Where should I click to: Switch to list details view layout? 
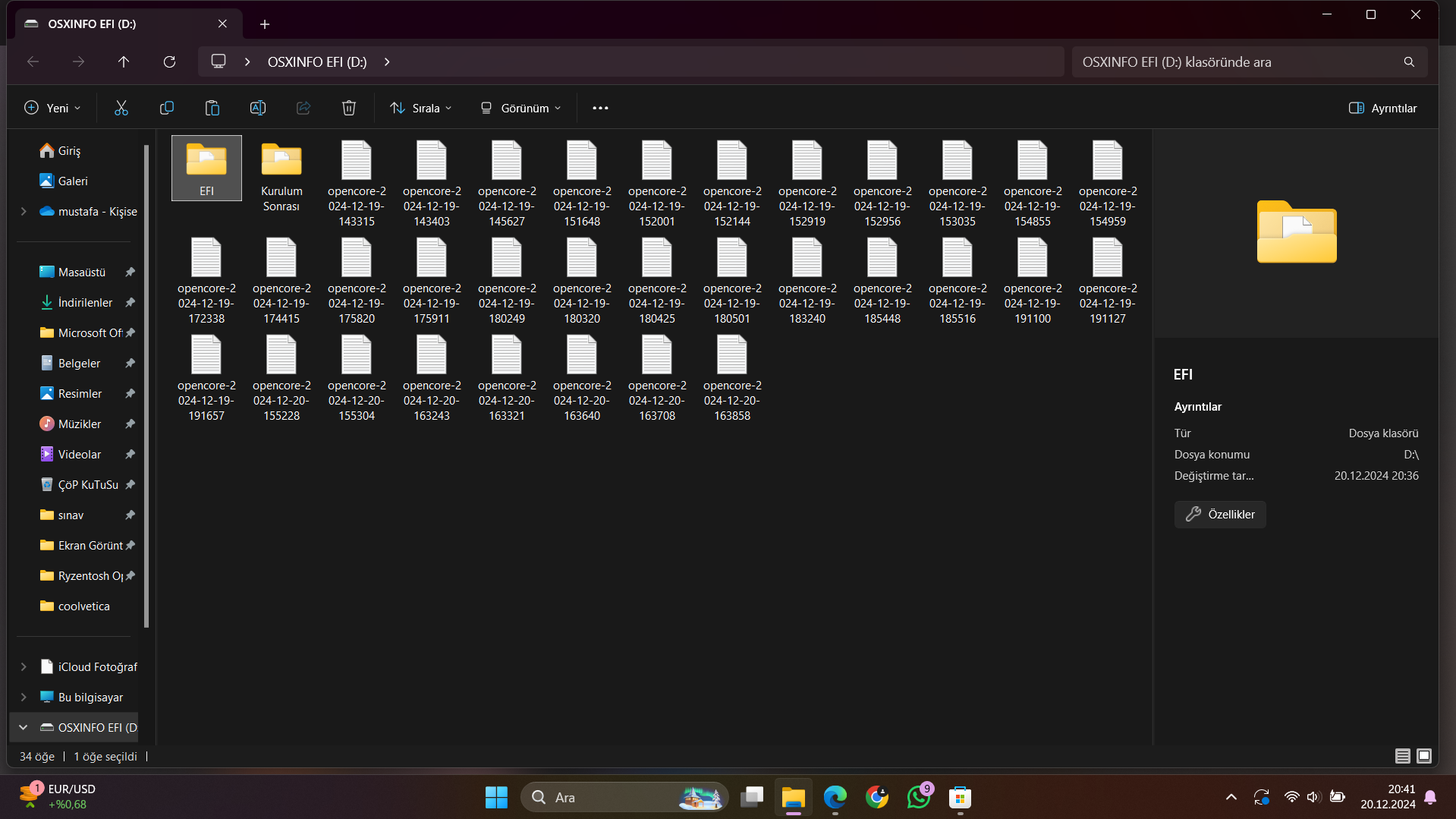coord(1402,756)
